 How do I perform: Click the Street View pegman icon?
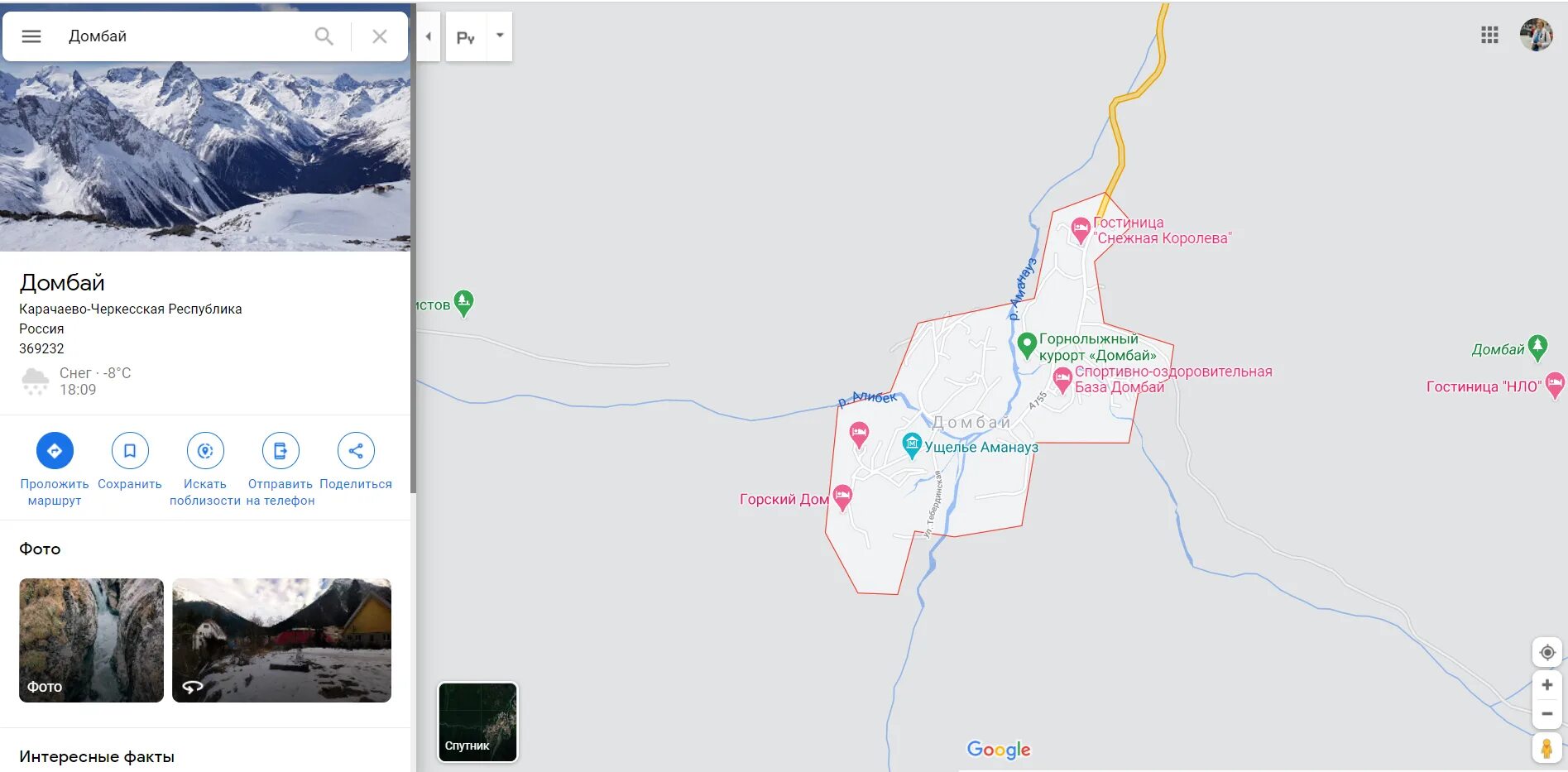click(x=1546, y=749)
